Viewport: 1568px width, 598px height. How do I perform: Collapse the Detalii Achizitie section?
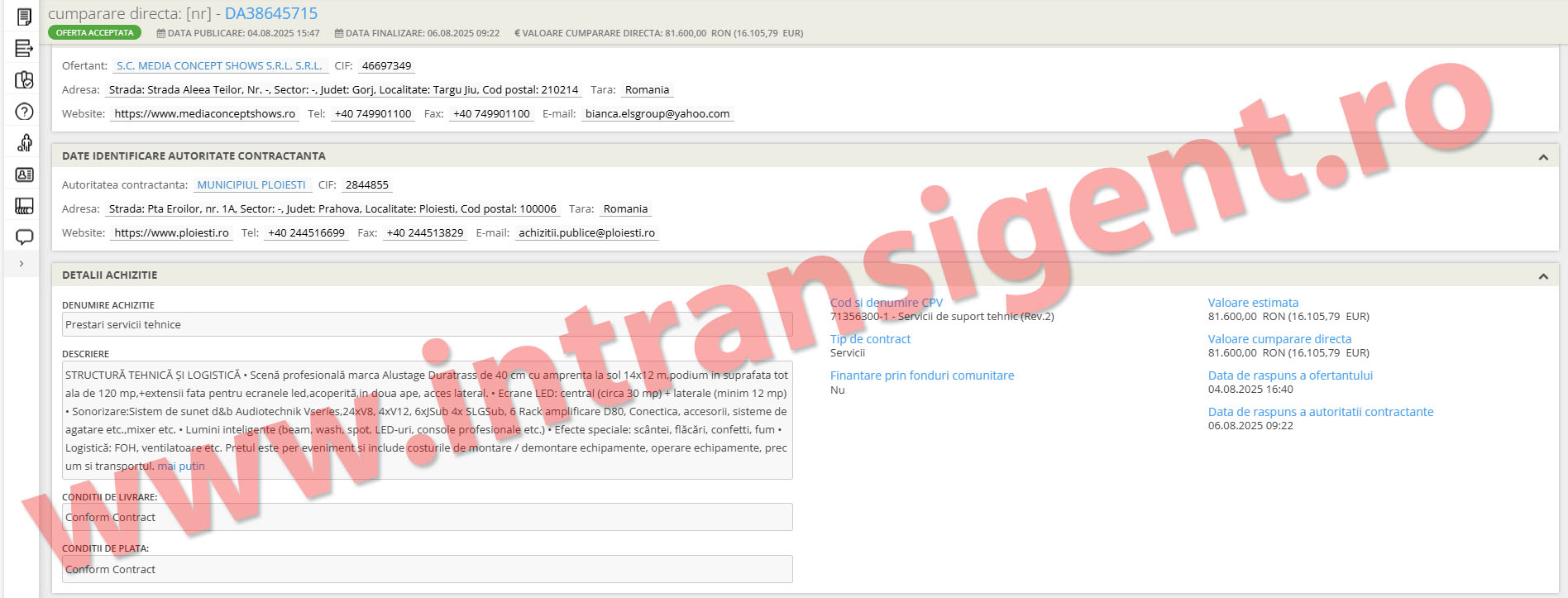(1542, 276)
